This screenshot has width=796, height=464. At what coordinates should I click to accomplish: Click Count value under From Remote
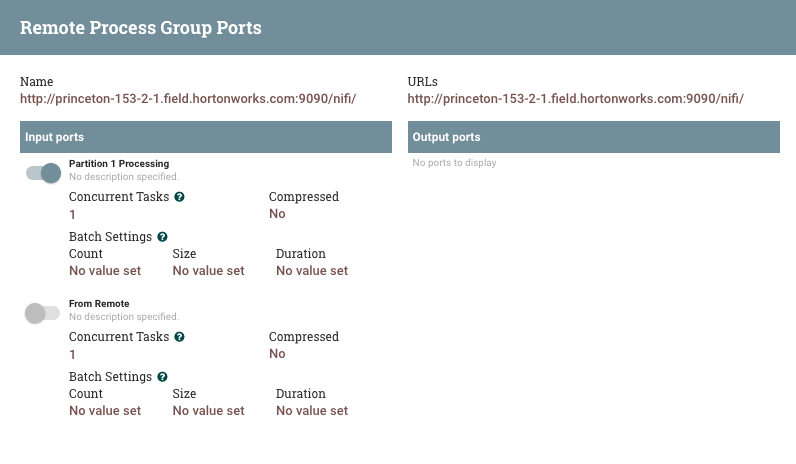[105, 410]
